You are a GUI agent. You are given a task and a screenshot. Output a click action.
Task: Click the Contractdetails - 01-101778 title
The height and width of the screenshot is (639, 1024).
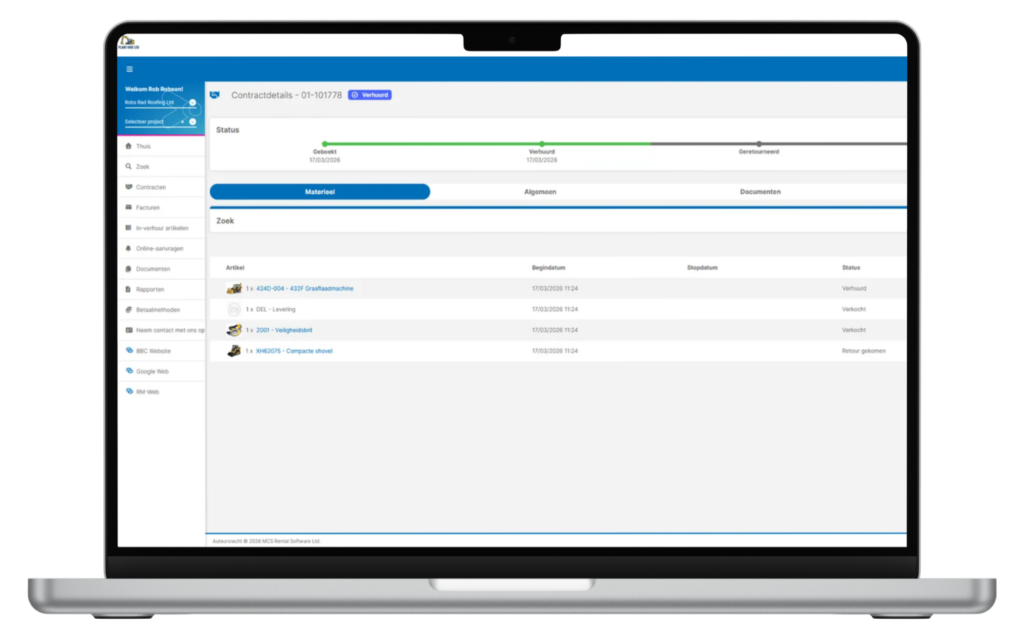click(x=287, y=95)
